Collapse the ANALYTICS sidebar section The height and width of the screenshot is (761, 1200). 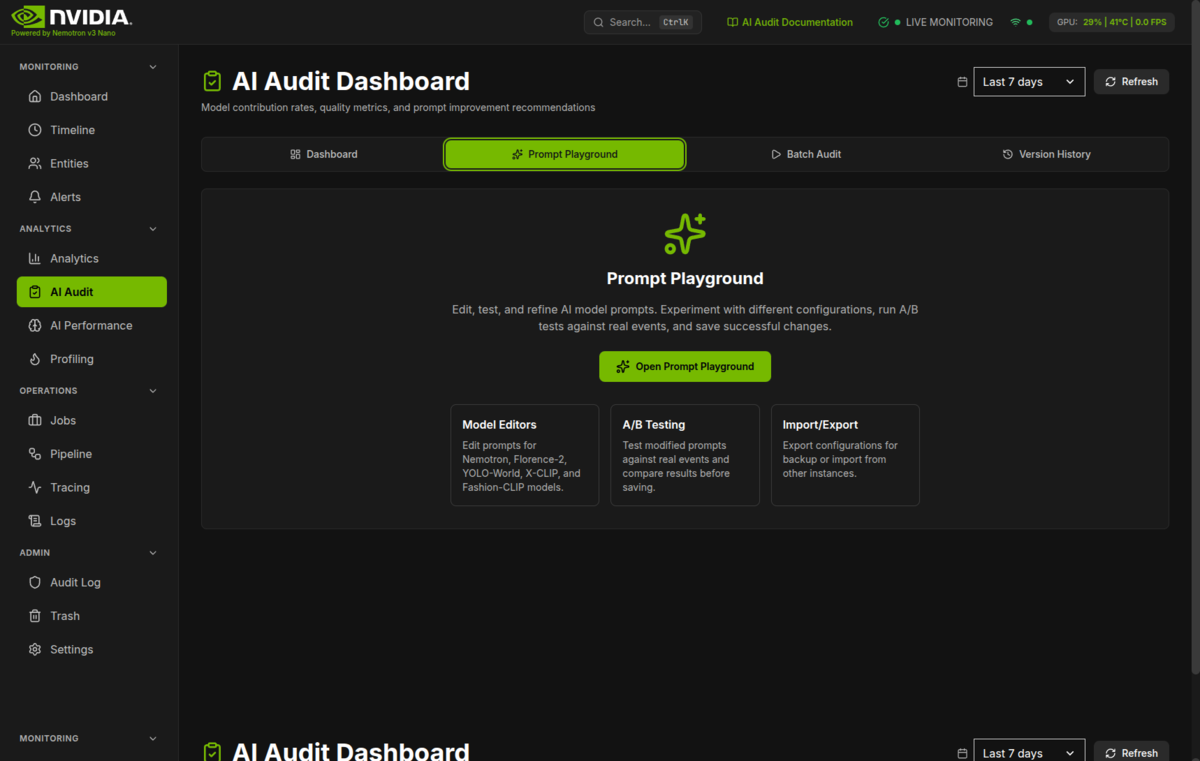152,228
